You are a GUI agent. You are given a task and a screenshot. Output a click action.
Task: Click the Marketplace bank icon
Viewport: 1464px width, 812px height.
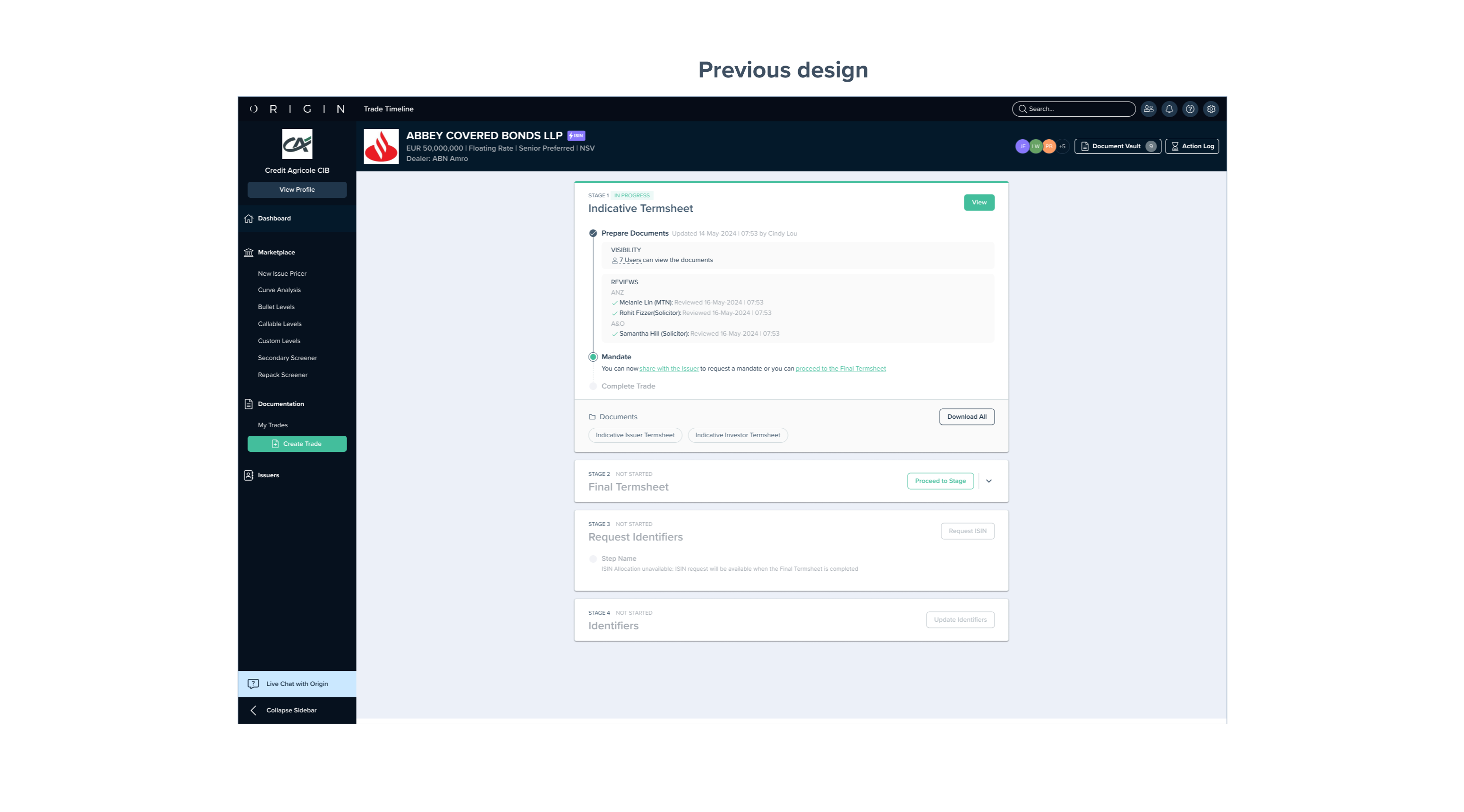pos(248,253)
